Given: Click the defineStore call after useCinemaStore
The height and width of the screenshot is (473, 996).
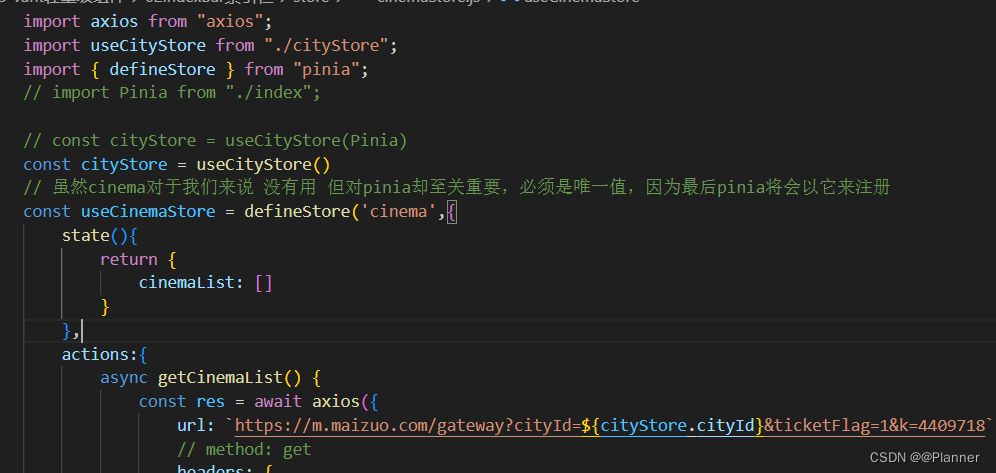Looking at the screenshot, I should pyautogui.click(x=297, y=211).
